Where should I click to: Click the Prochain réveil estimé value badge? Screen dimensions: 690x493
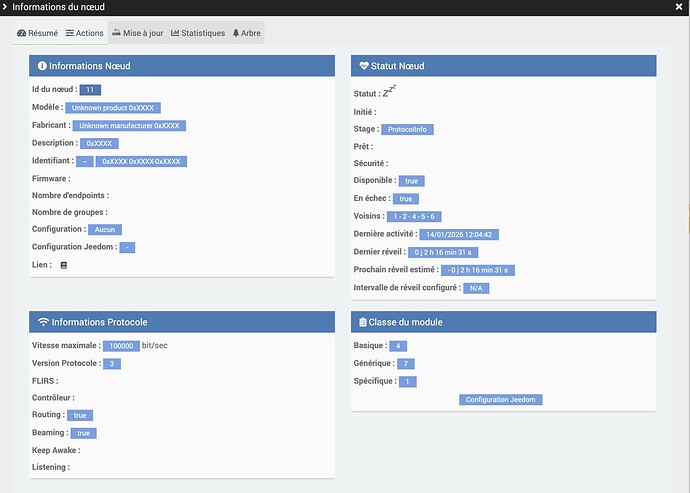click(478, 270)
